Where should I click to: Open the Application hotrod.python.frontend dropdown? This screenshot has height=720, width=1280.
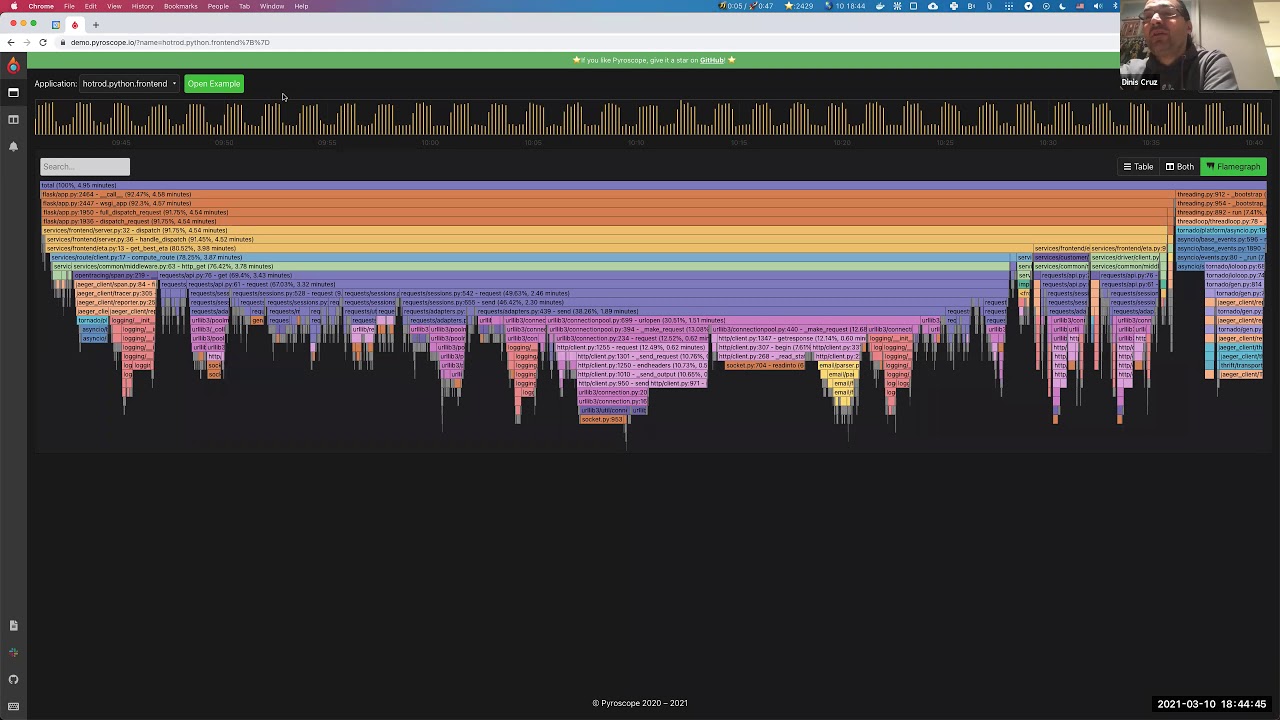click(x=130, y=84)
